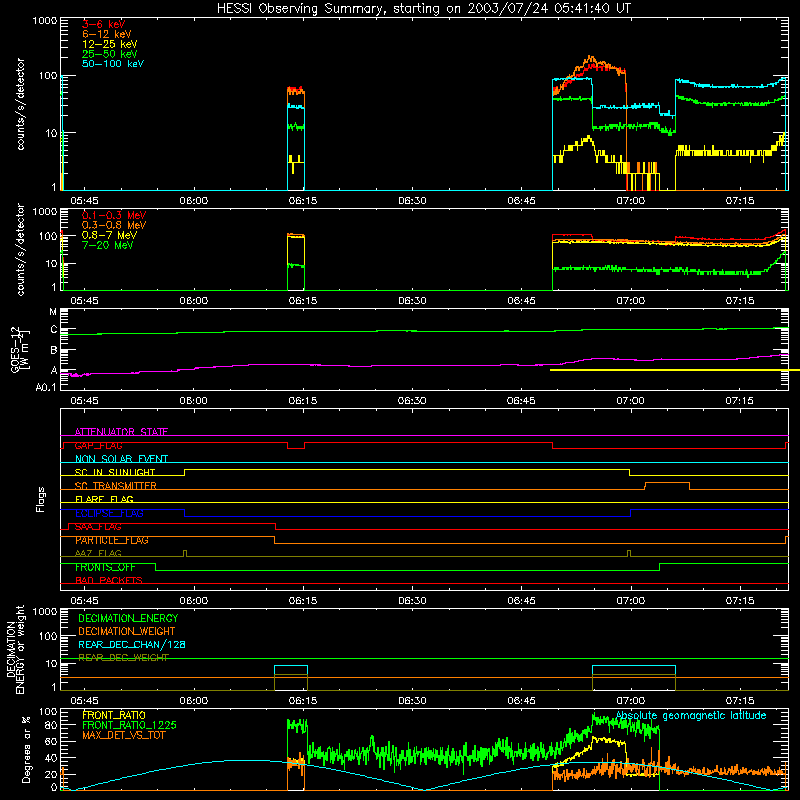Click the C class label on GOES axis
This screenshot has width=800, height=800.
click(x=54, y=330)
